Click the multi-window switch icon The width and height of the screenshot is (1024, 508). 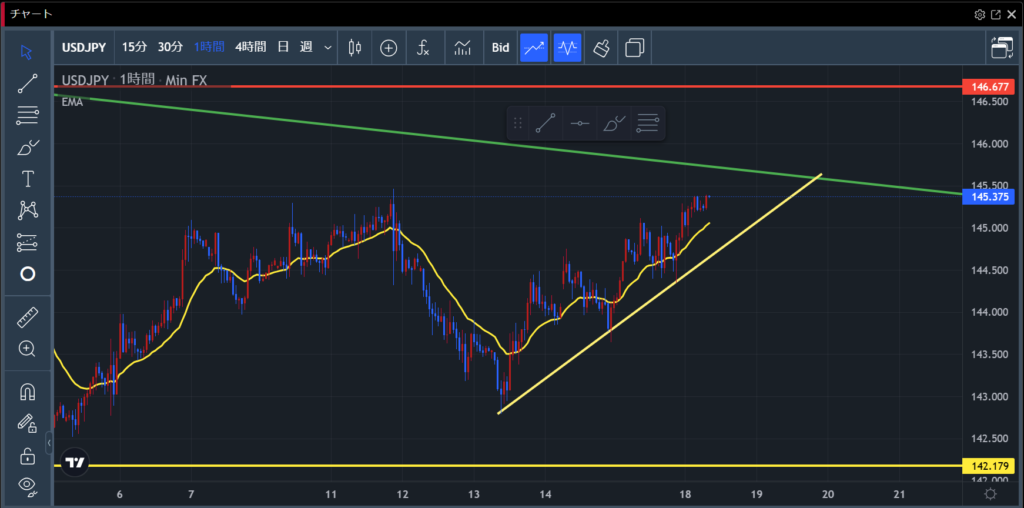click(1000, 48)
